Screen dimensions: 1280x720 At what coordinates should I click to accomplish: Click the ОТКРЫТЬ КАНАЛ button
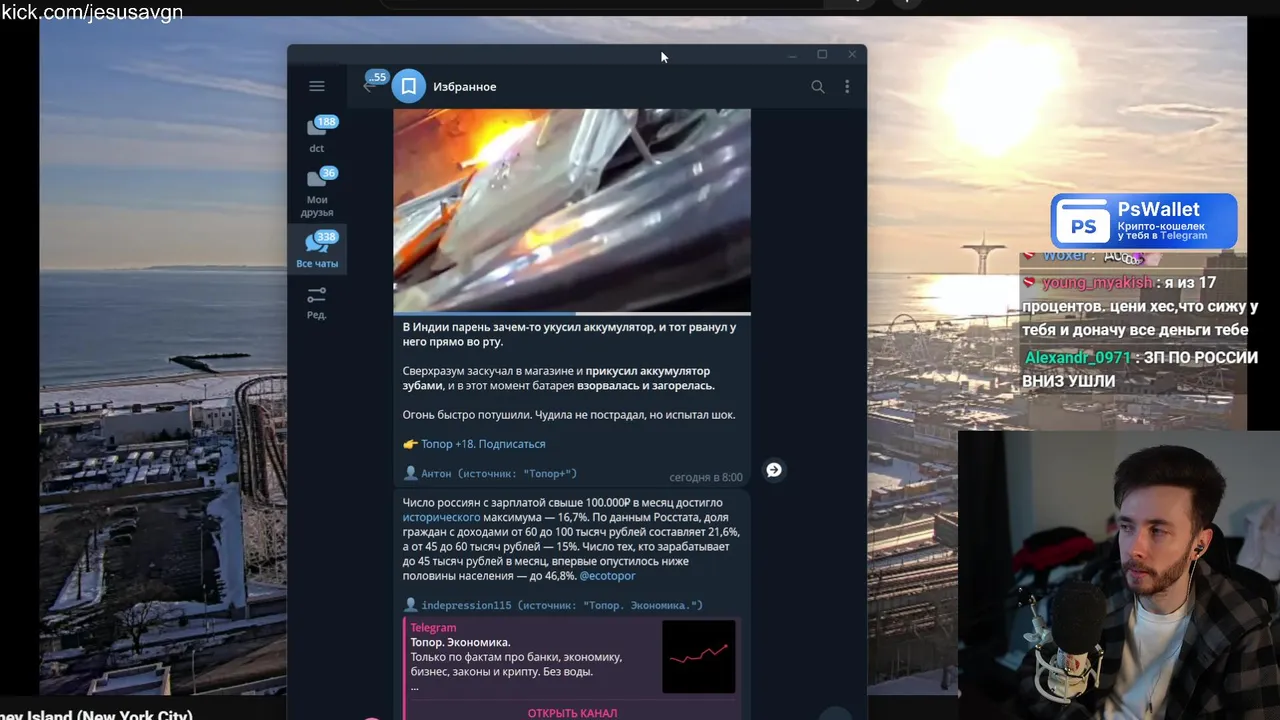572,713
